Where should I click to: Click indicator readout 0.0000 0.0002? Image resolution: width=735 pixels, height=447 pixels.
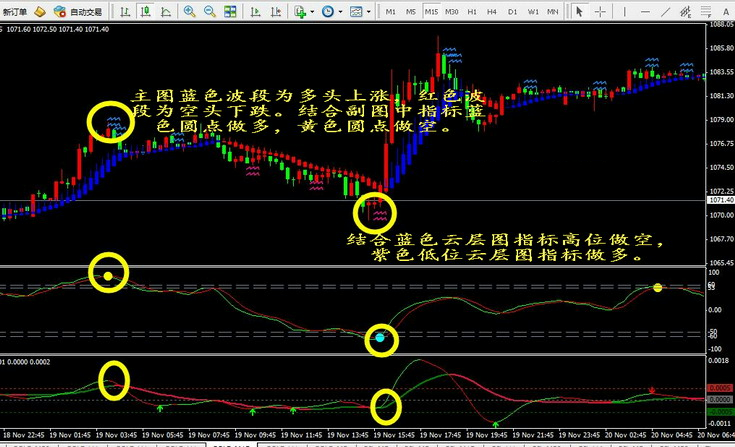[29, 362]
